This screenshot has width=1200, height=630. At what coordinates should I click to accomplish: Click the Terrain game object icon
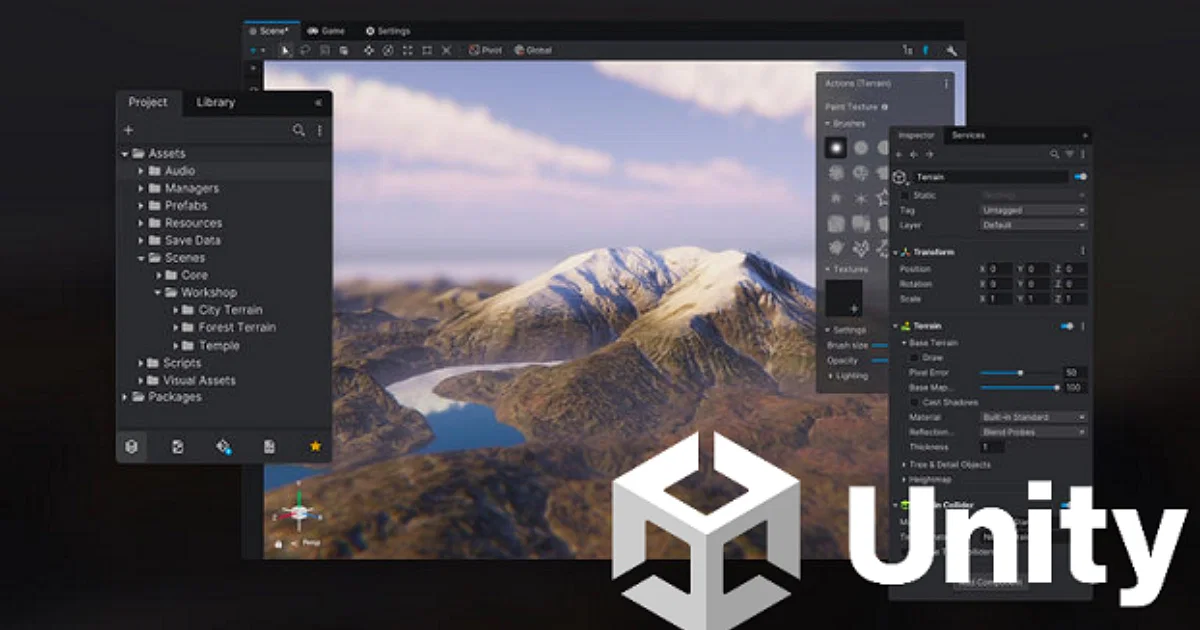(899, 177)
